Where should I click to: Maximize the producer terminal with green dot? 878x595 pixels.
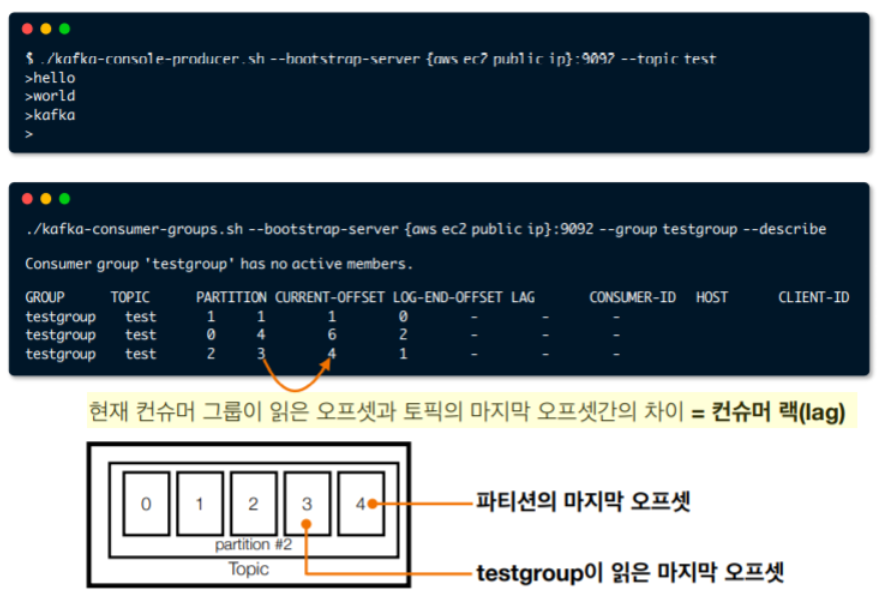[x=64, y=29]
